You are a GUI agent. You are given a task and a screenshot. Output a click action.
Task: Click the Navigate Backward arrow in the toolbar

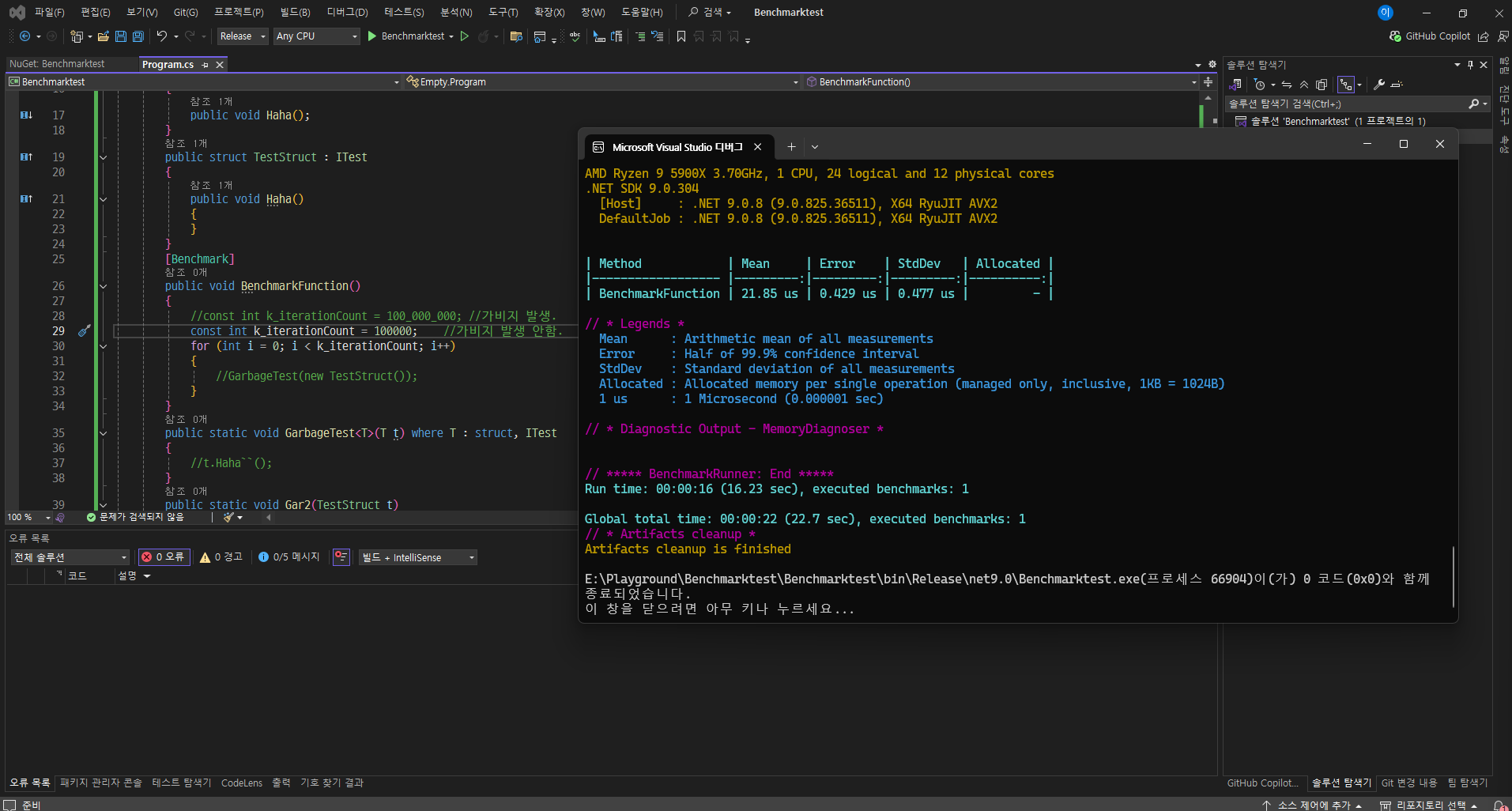click(25, 36)
